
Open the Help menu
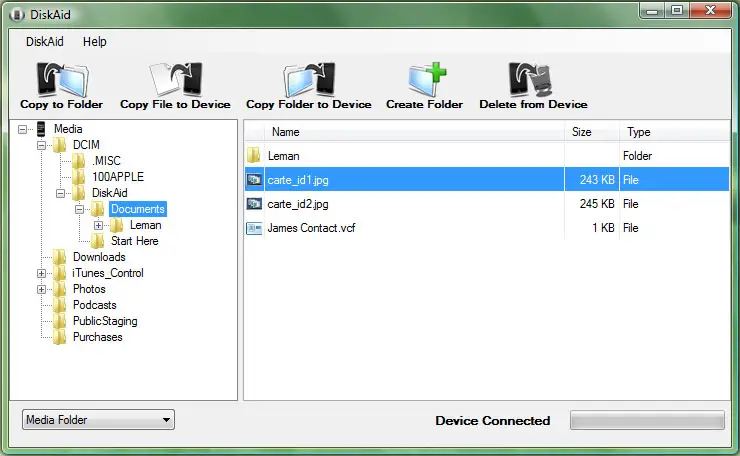[94, 42]
